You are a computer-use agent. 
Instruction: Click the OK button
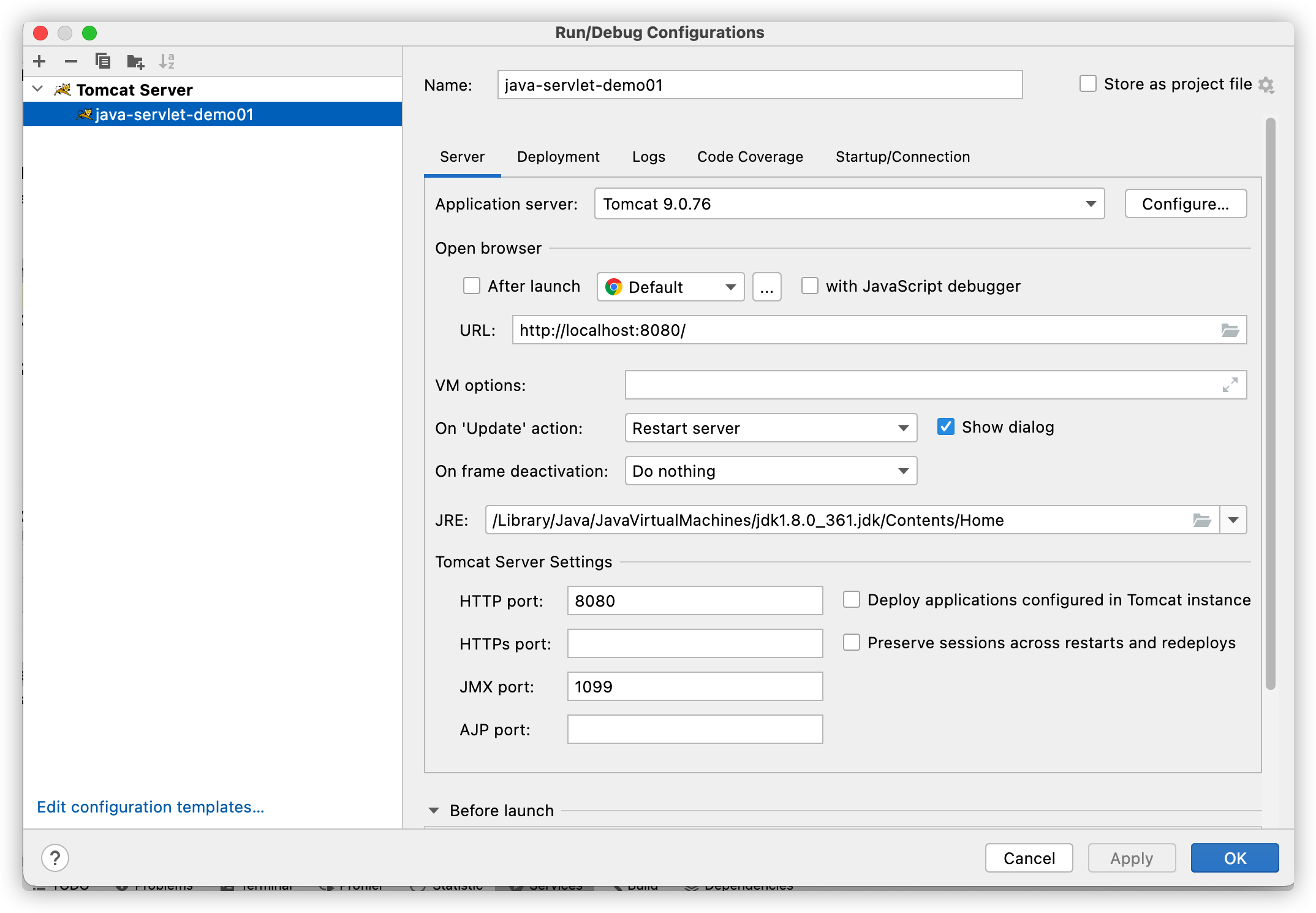click(x=1235, y=858)
